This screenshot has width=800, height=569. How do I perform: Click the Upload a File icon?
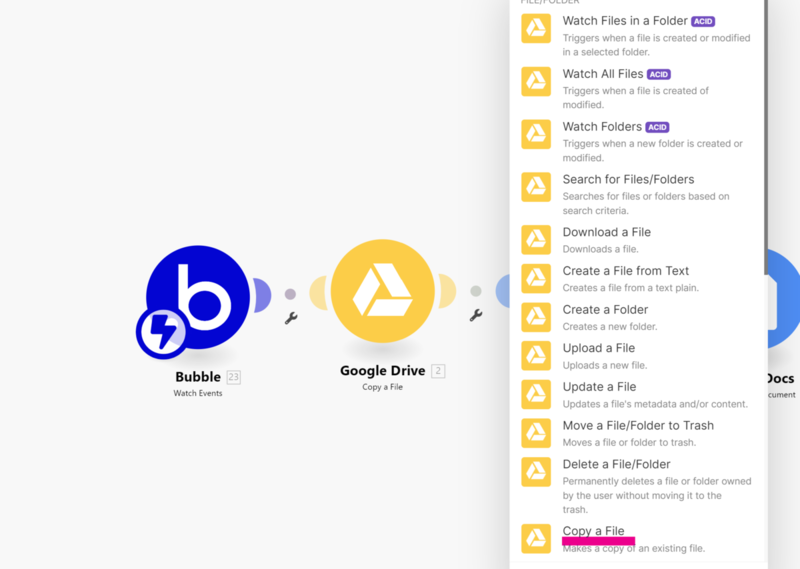(x=536, y=356)
